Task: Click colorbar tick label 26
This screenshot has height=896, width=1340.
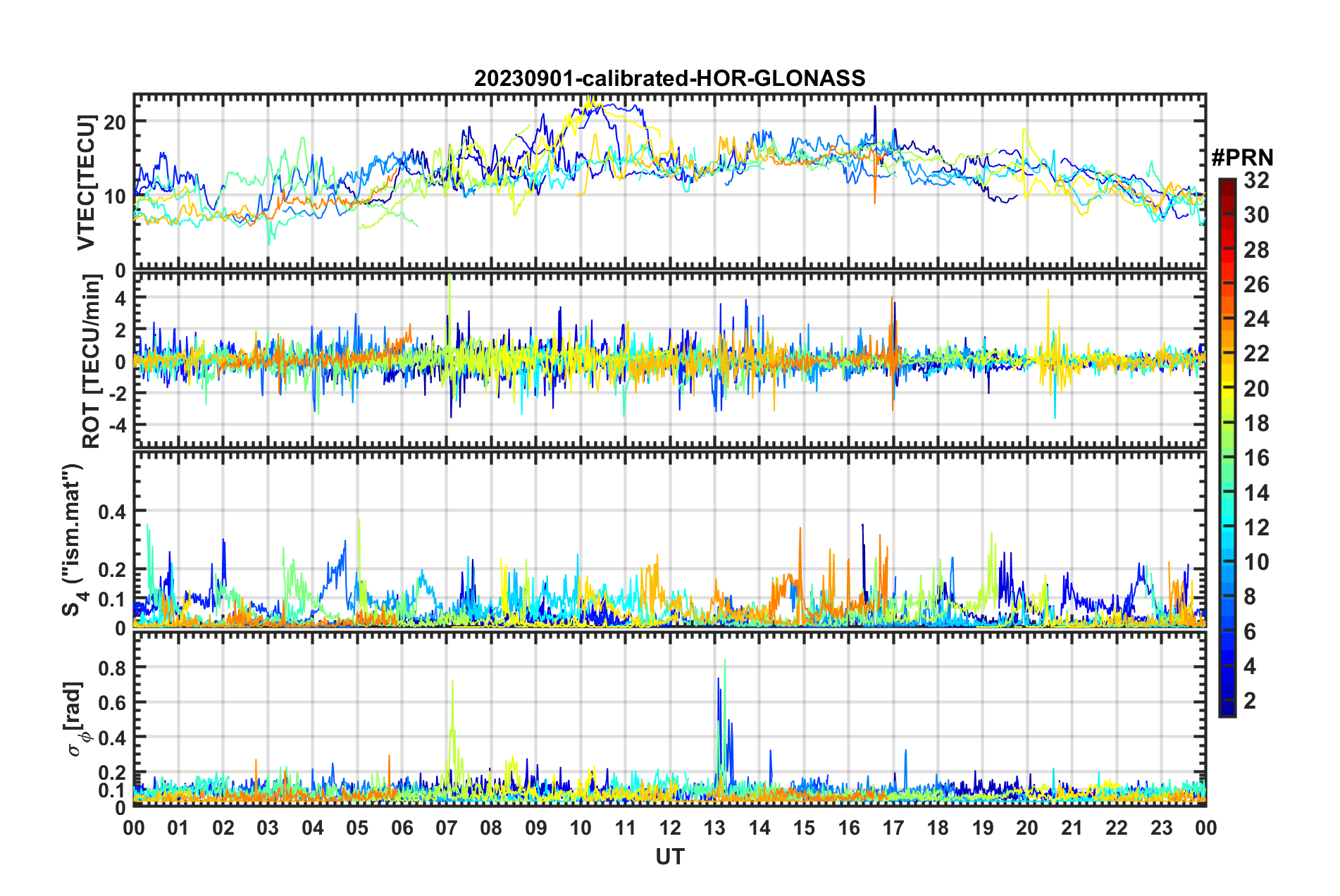Action: pyautogui.click(x=1256, y=285)
